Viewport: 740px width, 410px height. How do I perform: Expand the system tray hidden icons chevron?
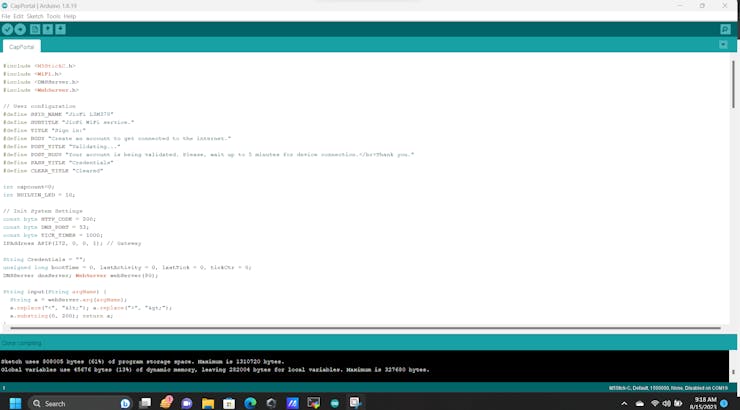coord(624,404)
